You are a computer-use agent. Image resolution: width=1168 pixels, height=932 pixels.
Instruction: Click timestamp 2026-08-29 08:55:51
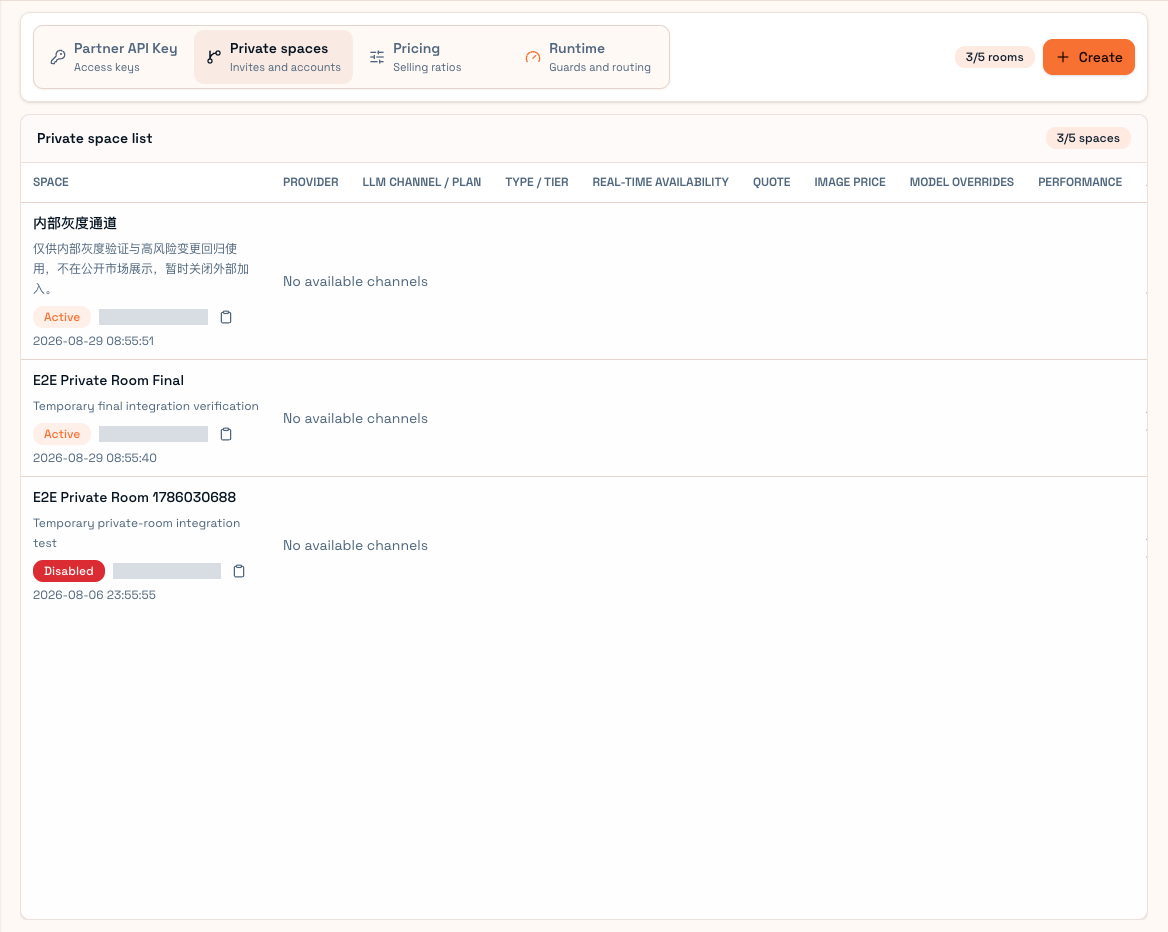[x=94, y=341]
